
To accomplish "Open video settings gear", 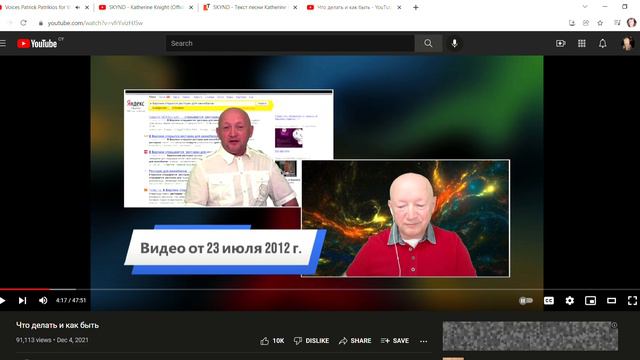I will click(x=570, y=300).
